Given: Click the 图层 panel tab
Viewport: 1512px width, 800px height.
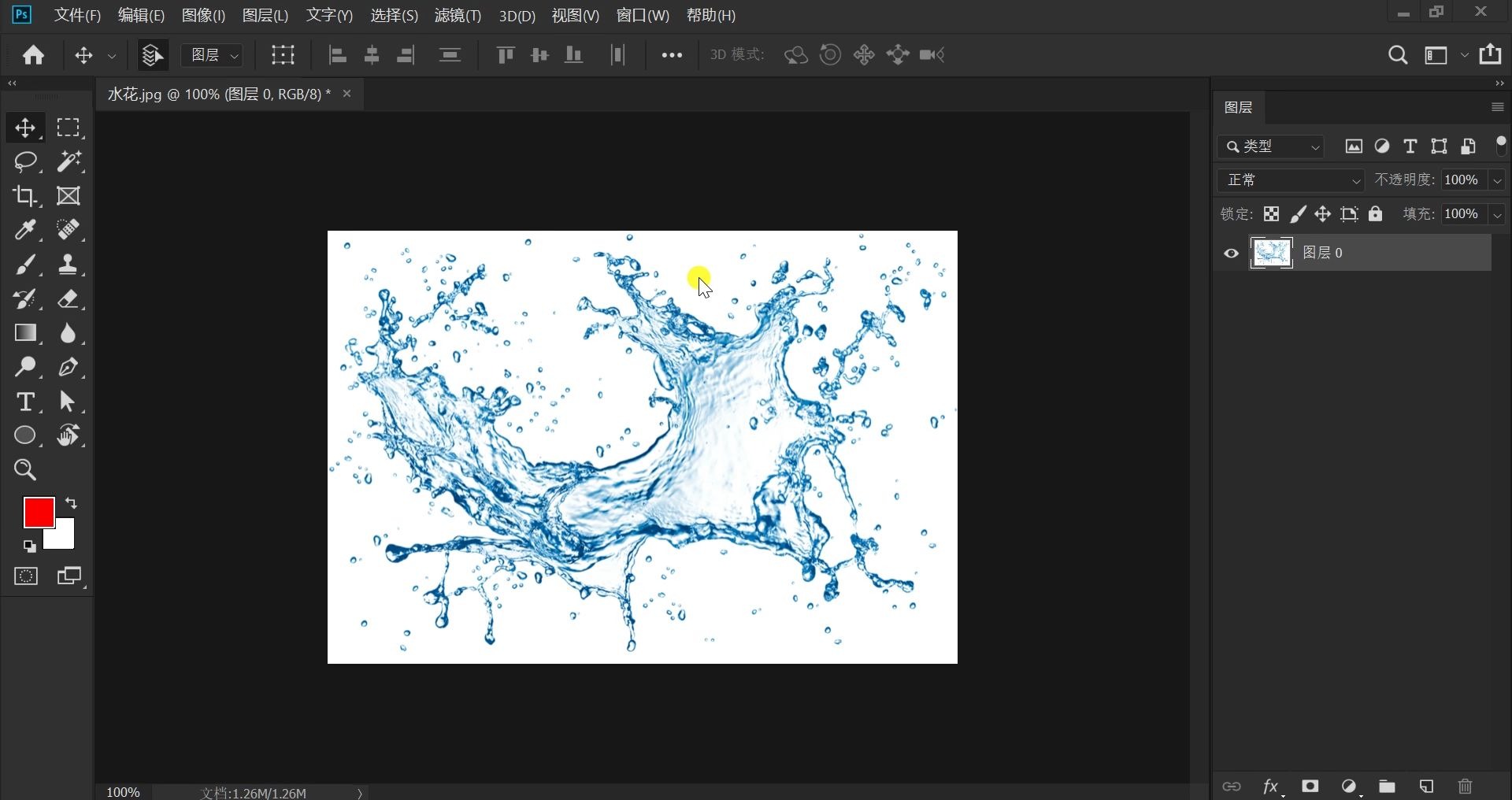Looking at the screenshot, I should pos(1238,107).
